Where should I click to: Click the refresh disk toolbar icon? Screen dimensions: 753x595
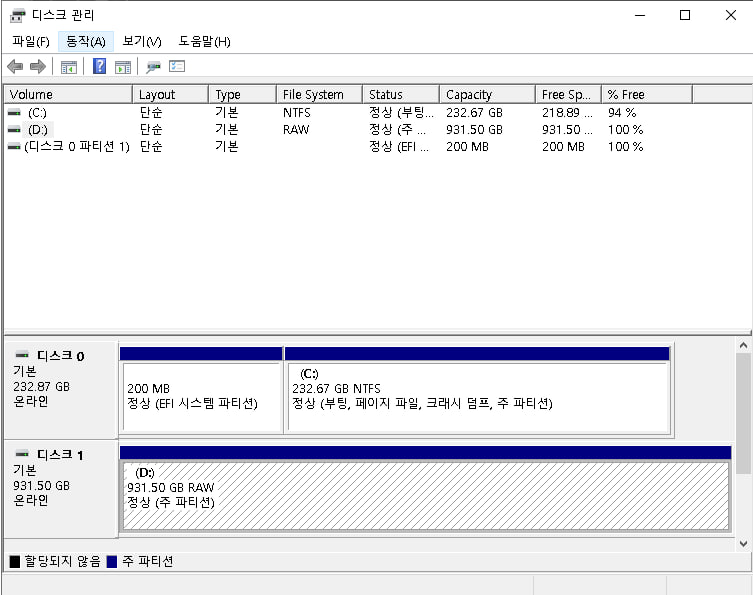pyautogui.click(x=153, y=67)
